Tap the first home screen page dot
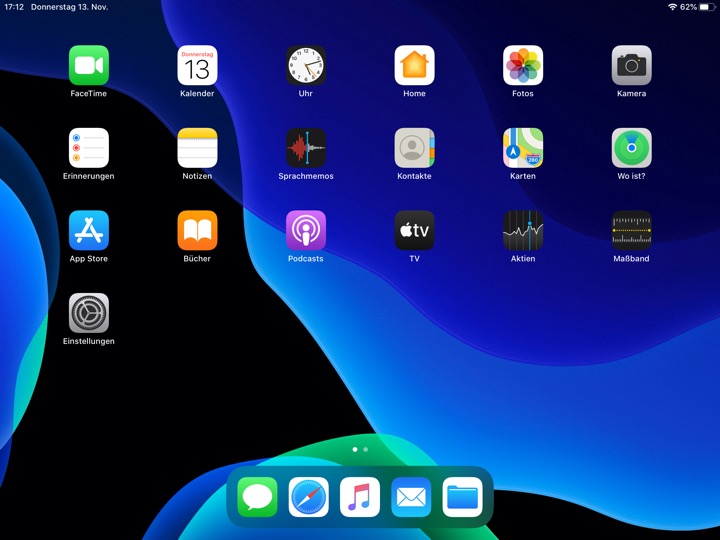This screenshot has width=720, height=540. (355, 450)
